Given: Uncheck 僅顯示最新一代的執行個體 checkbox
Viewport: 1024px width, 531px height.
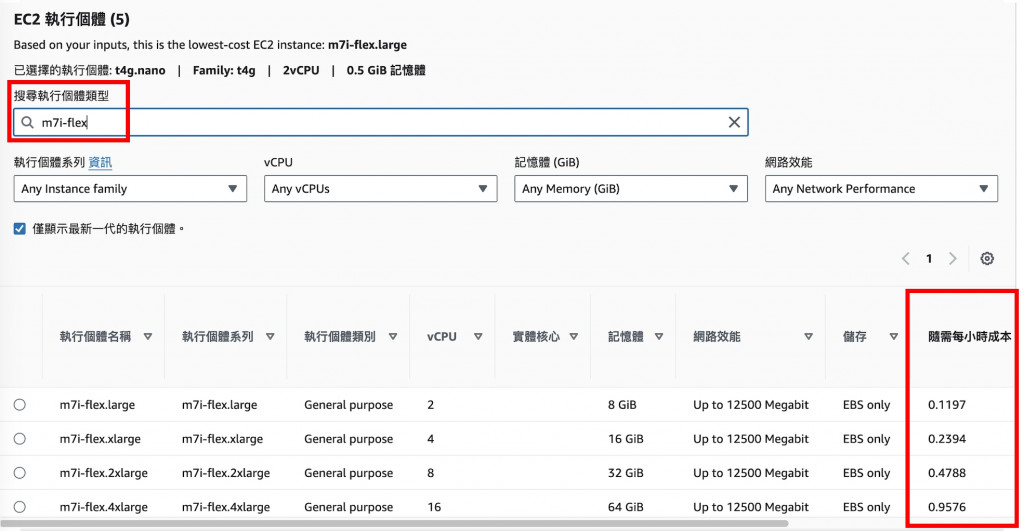Looking at the screenshot, I should (x=20, y=229).
